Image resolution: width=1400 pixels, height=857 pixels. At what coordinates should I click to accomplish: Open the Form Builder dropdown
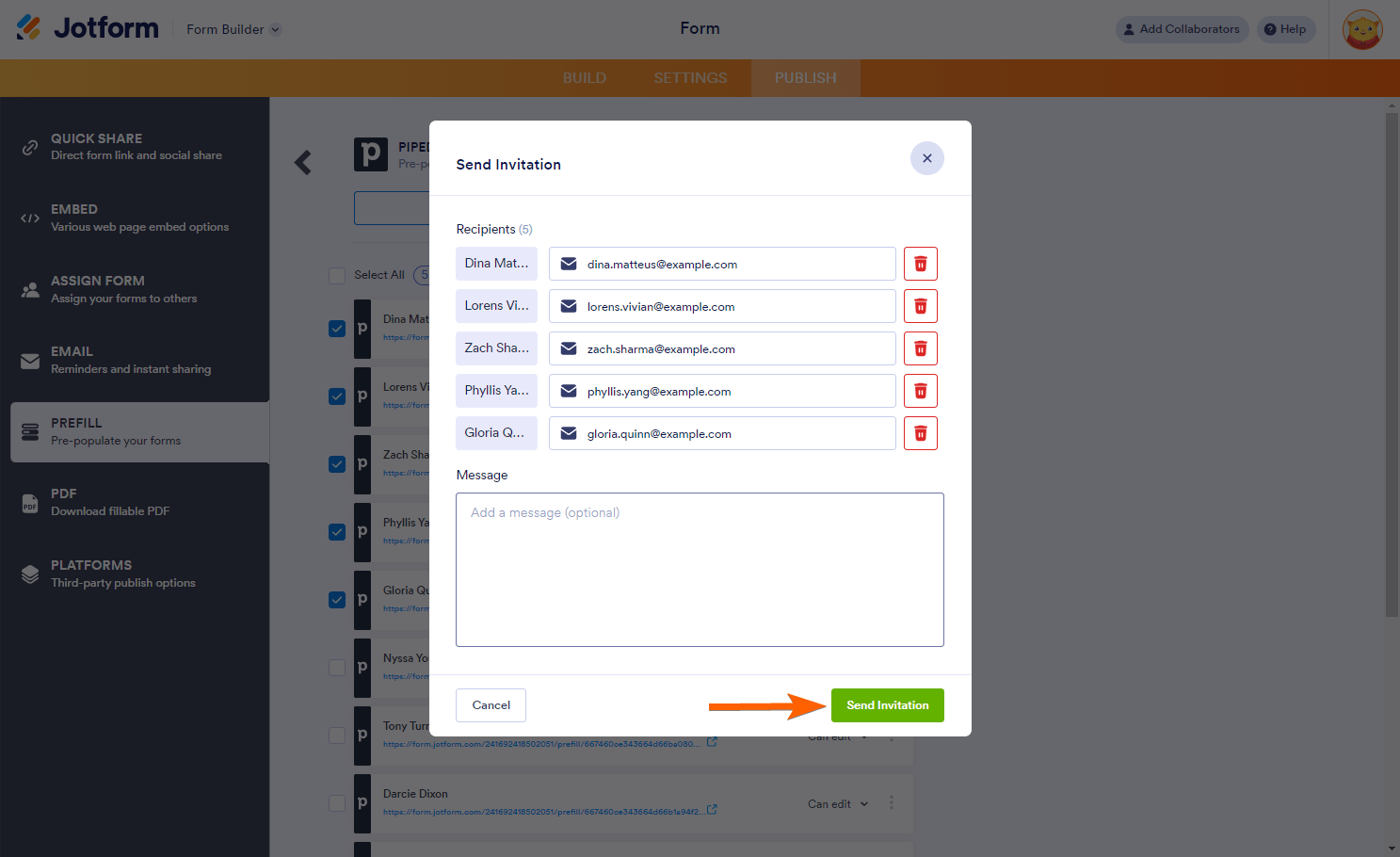[x=233, y=29]
